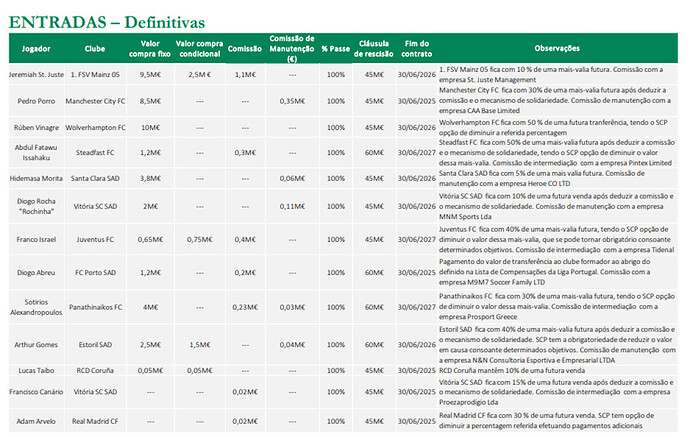Click player name 'Franco Israel'

[x=36, y=239]
